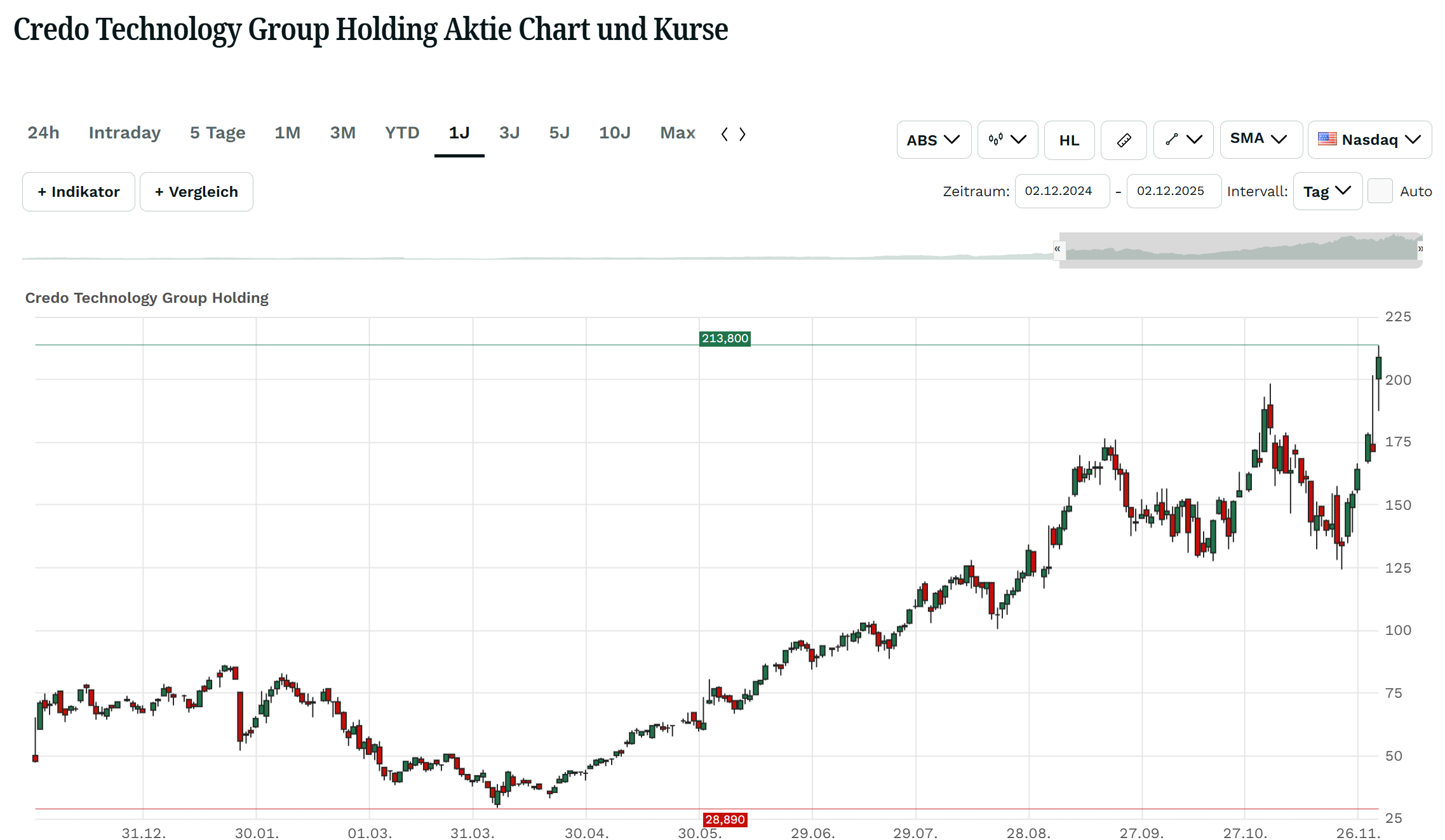The height and width of the screenshot is (840, 1445).
Task: Click the range navigator left handle
Action: tap(1057, 249)
